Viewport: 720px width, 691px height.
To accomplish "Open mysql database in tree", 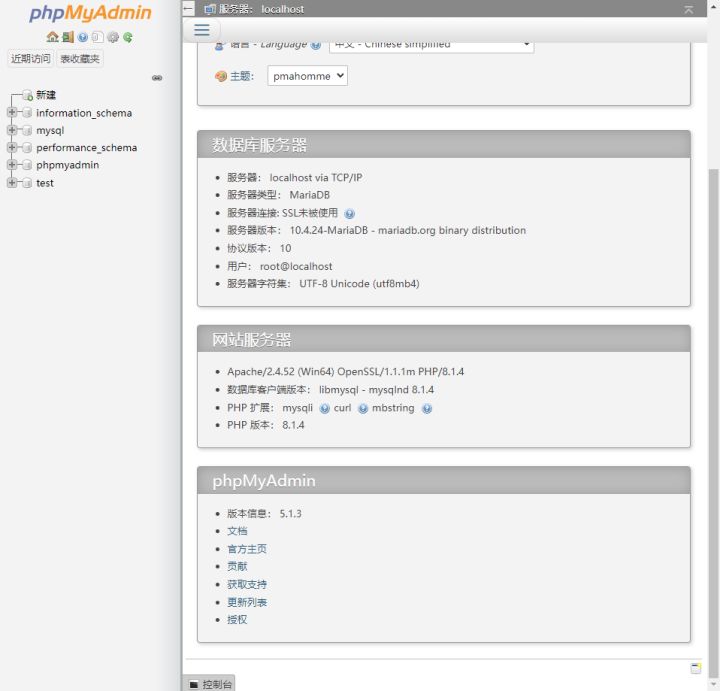I will 50,130.
